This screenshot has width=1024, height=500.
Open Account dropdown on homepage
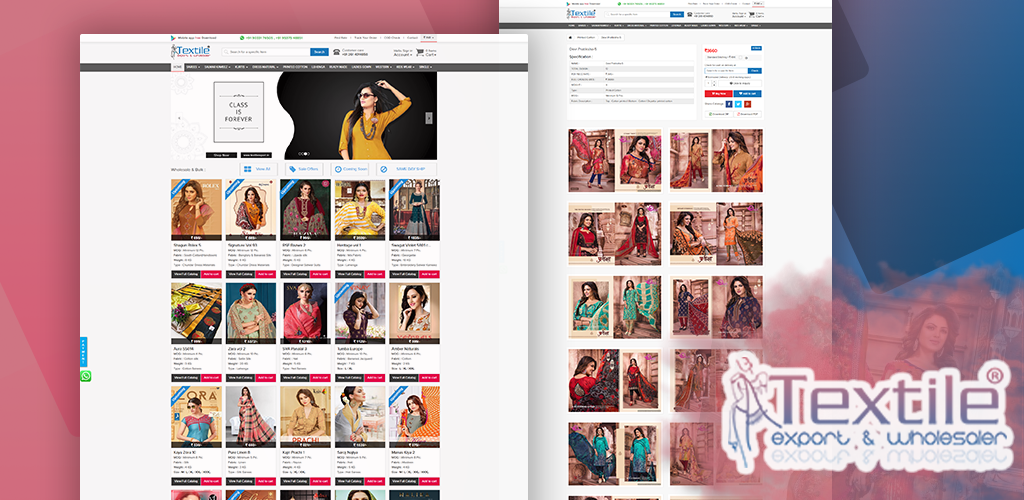[403, 55]
